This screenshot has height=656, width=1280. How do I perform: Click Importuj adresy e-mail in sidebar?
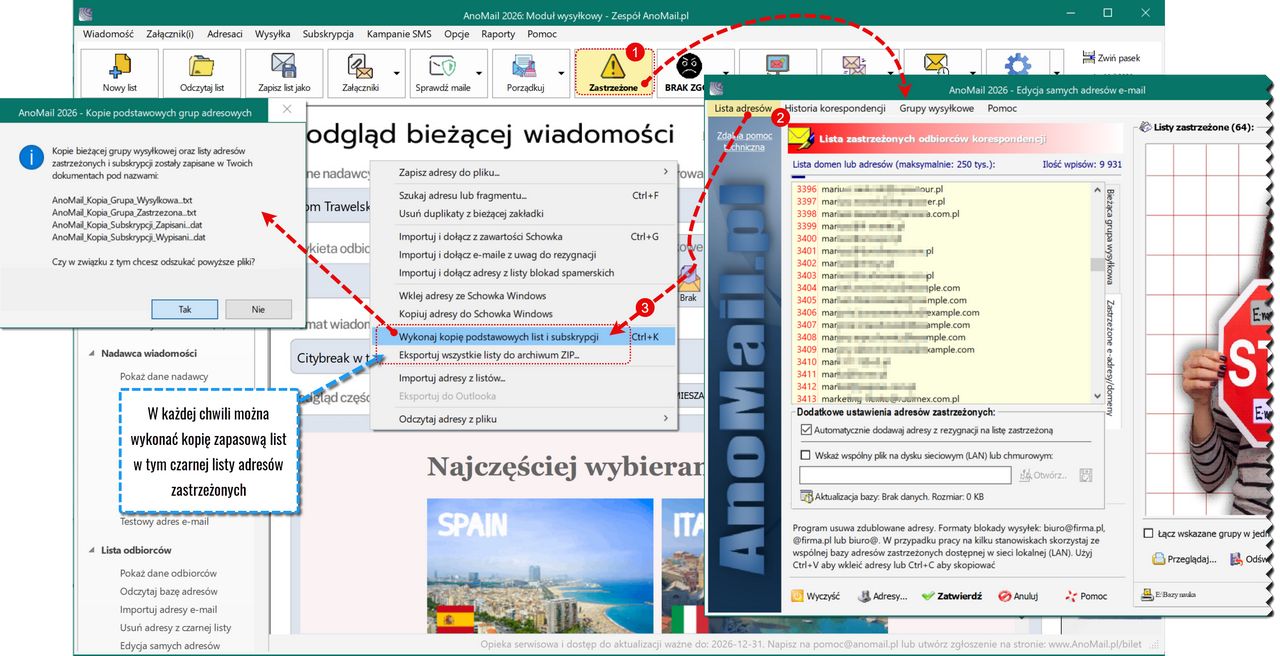click(168, 609)
